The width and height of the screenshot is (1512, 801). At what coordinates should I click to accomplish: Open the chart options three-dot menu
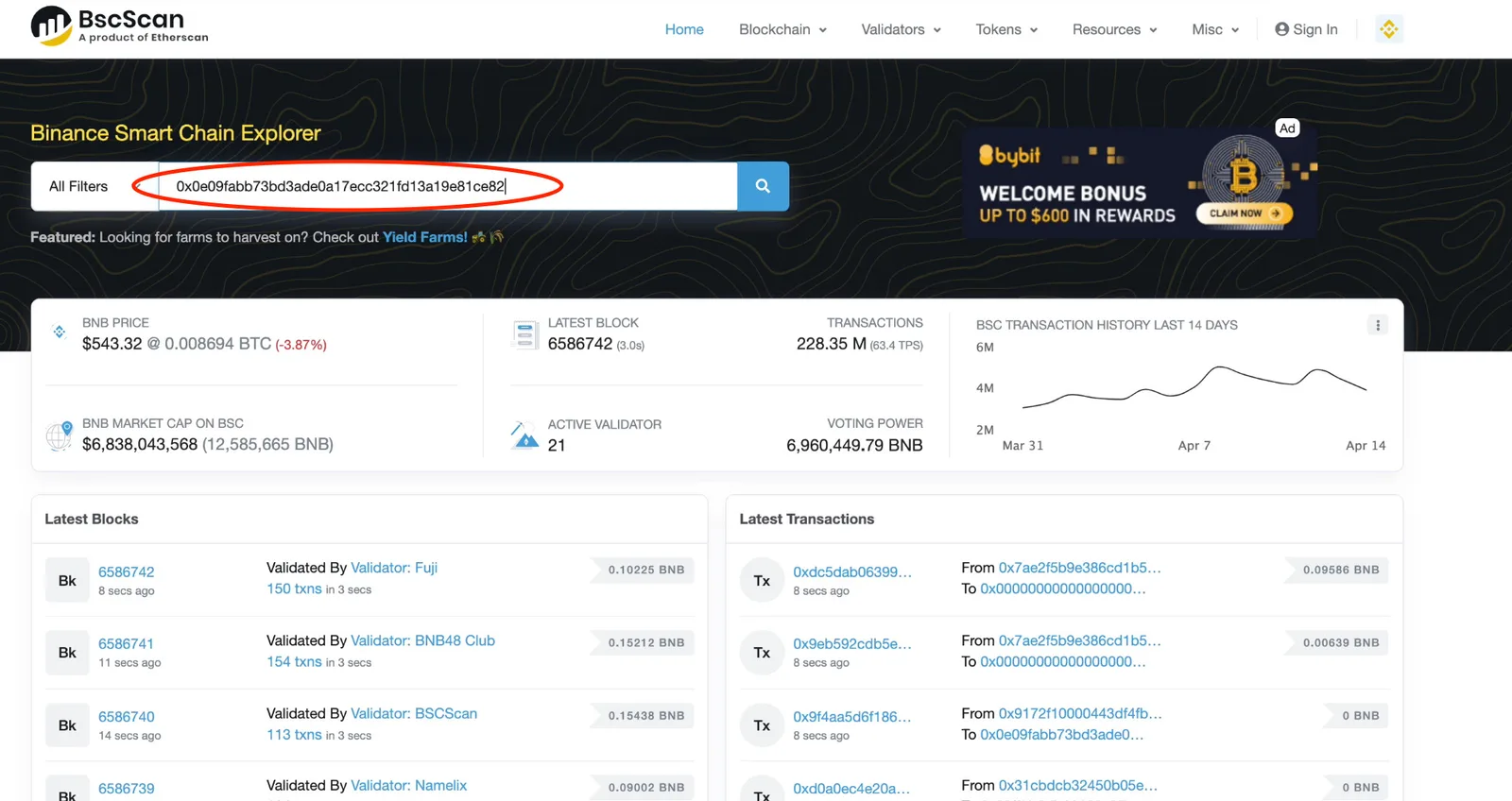(x=1378, y=325)
